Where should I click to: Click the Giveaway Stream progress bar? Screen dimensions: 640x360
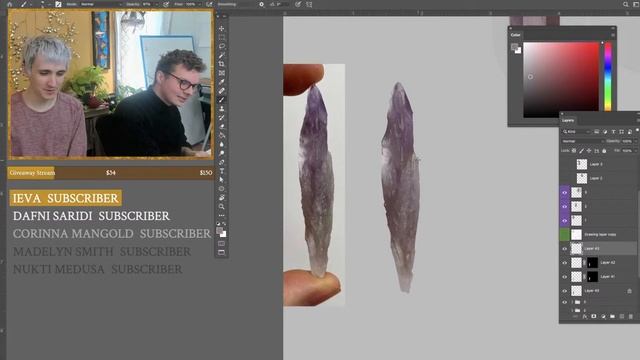(110, 173)
